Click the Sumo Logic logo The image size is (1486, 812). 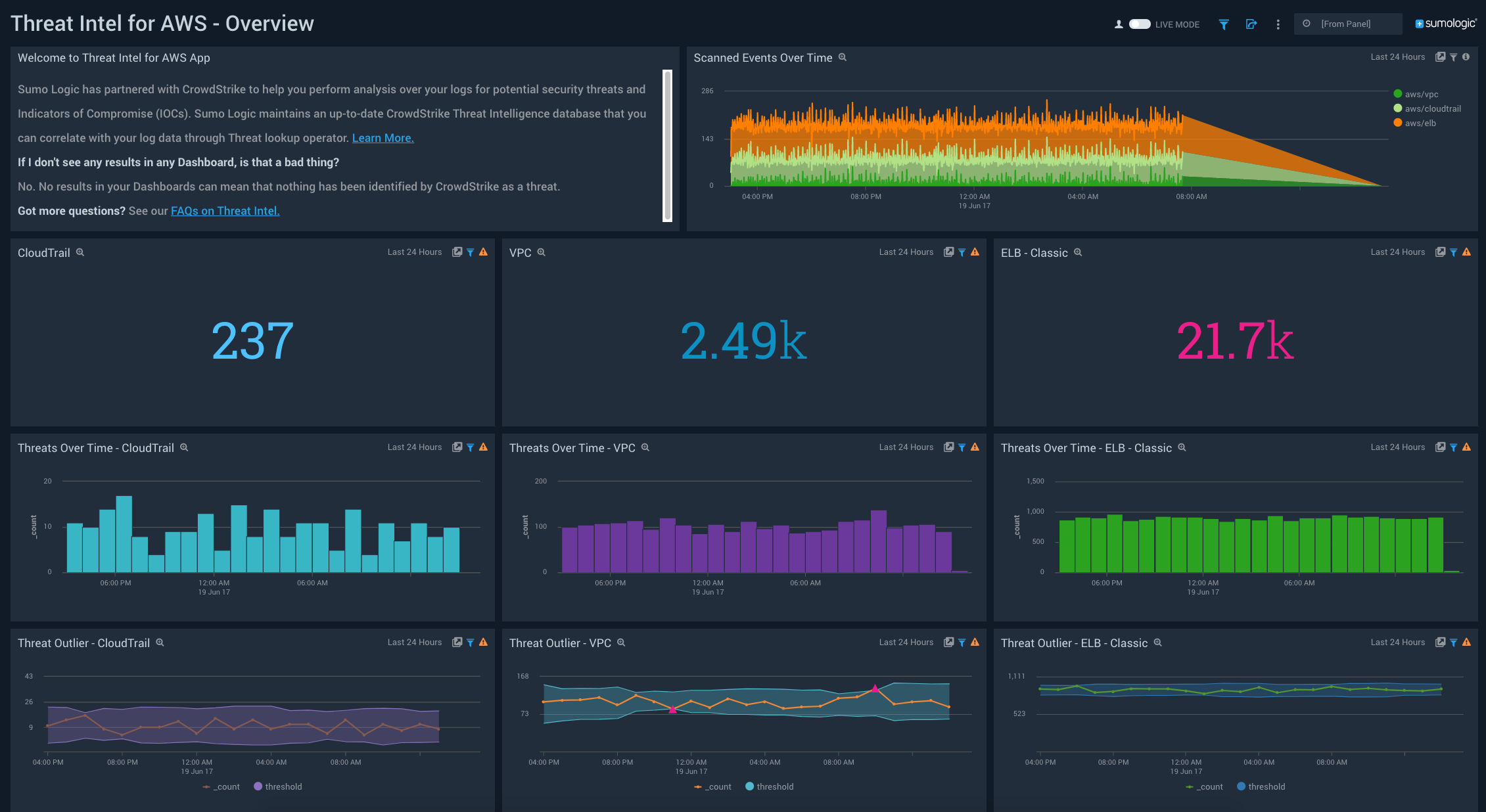(1445, 23)
